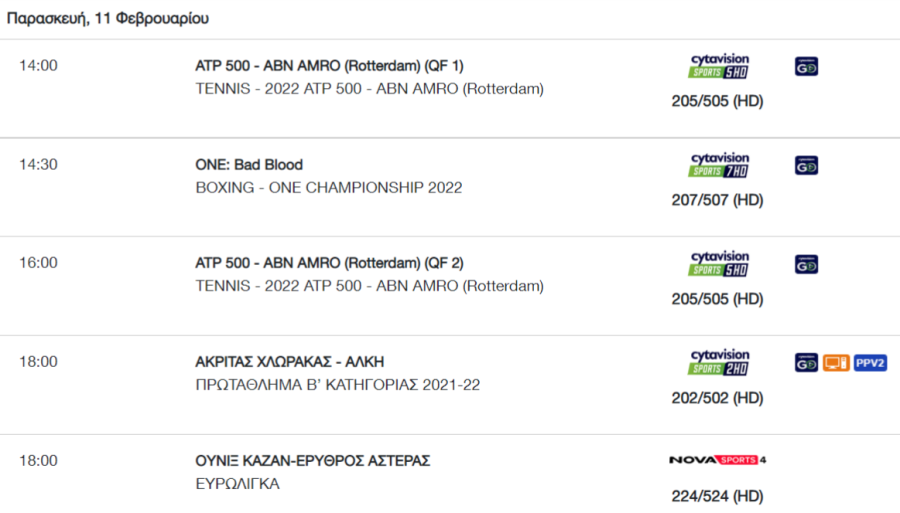Open ΟΥΝΙΞ ΚΑΖΑΝ-ΕΡΥΘΡΟΣ ΑΣΤΕΡΑΣ match title
The height and width of the screenshot is (513, 900).
tap(312, 461)
